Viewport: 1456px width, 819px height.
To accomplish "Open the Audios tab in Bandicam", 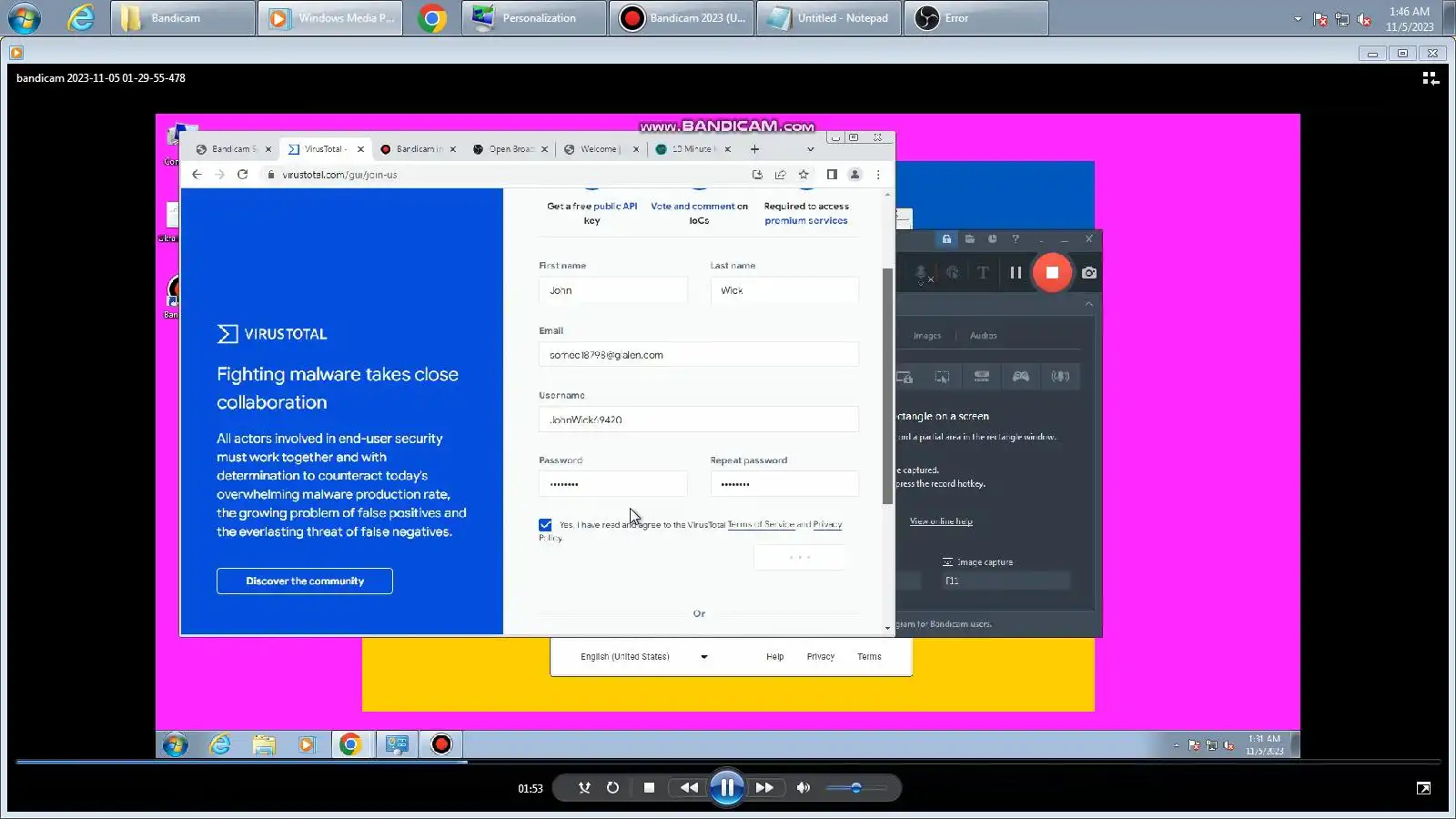I will coord(983,336).
